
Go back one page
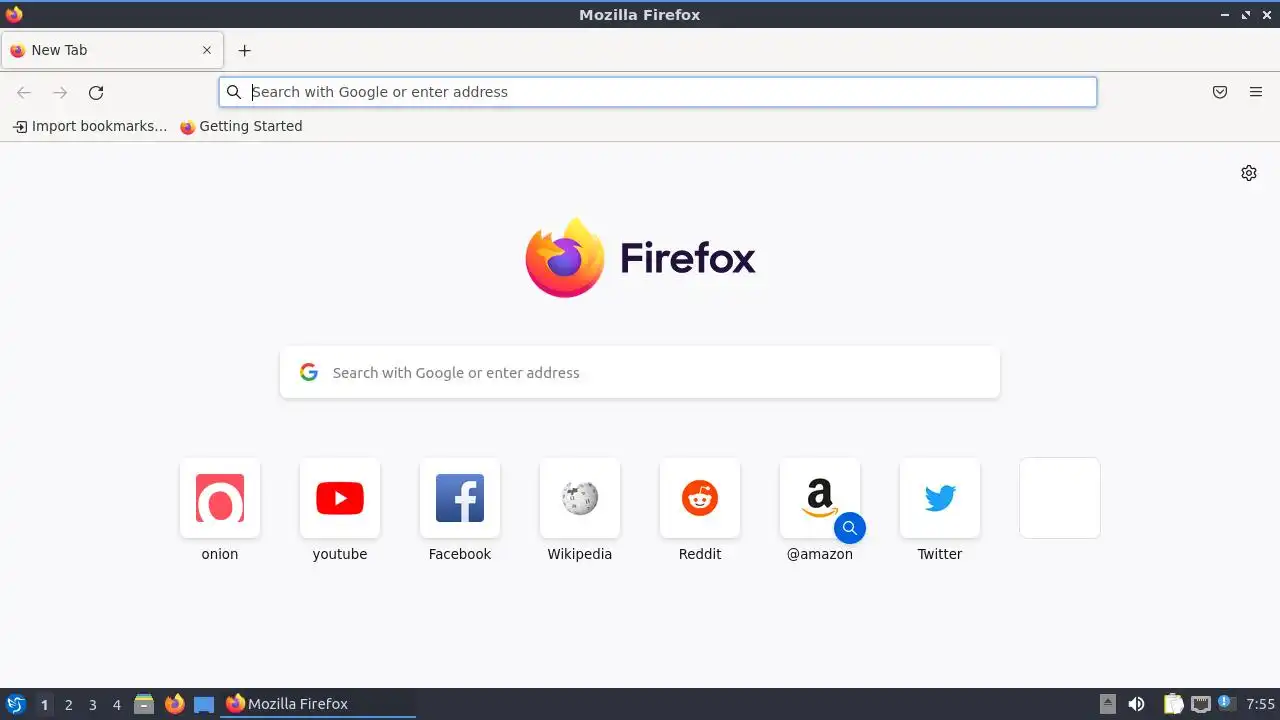[24, 92]
